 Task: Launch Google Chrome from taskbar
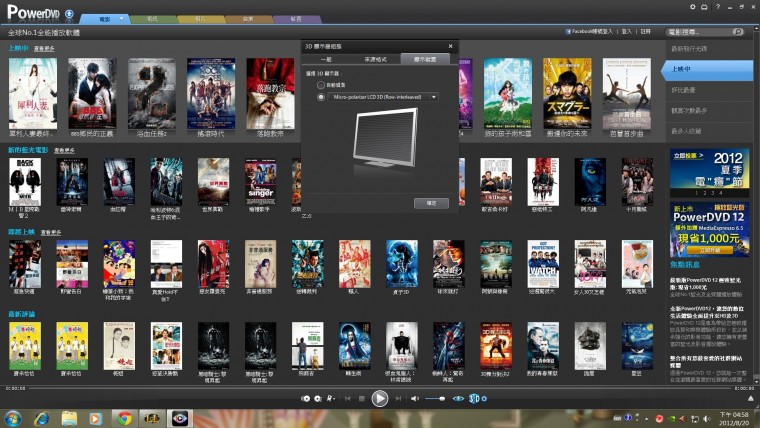[x=124, y=418]
